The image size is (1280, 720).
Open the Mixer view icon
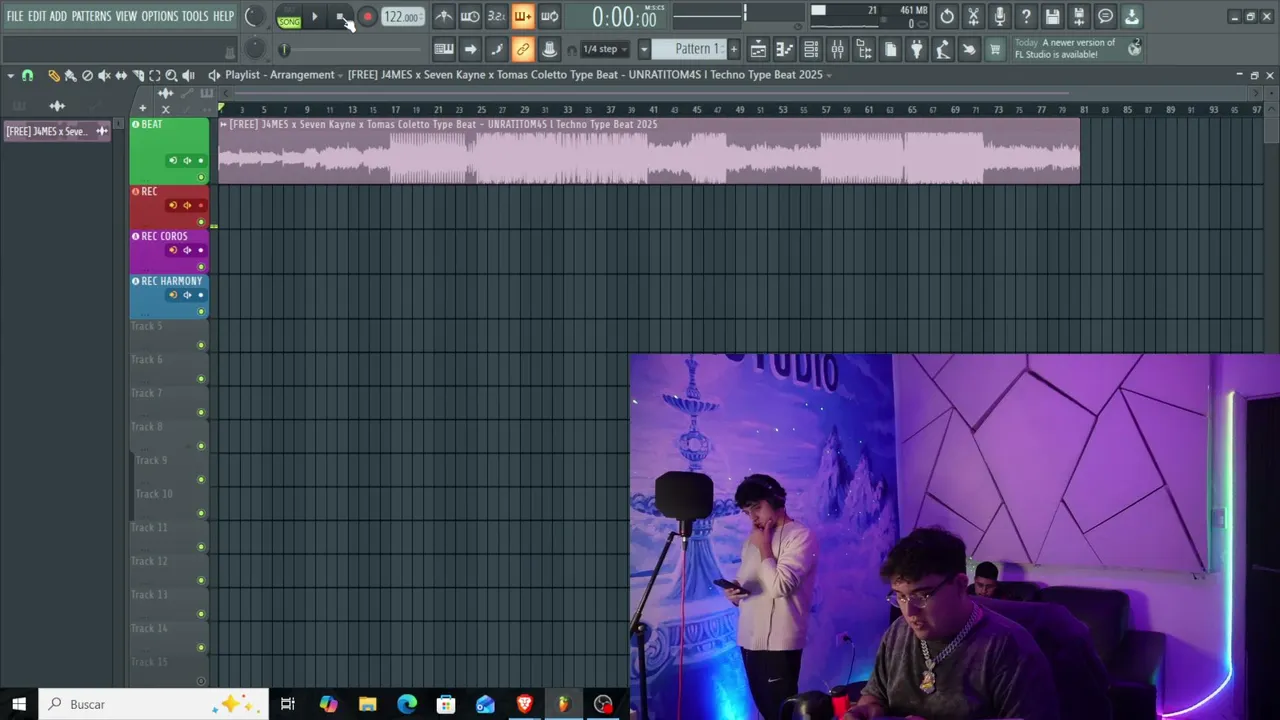837,49
